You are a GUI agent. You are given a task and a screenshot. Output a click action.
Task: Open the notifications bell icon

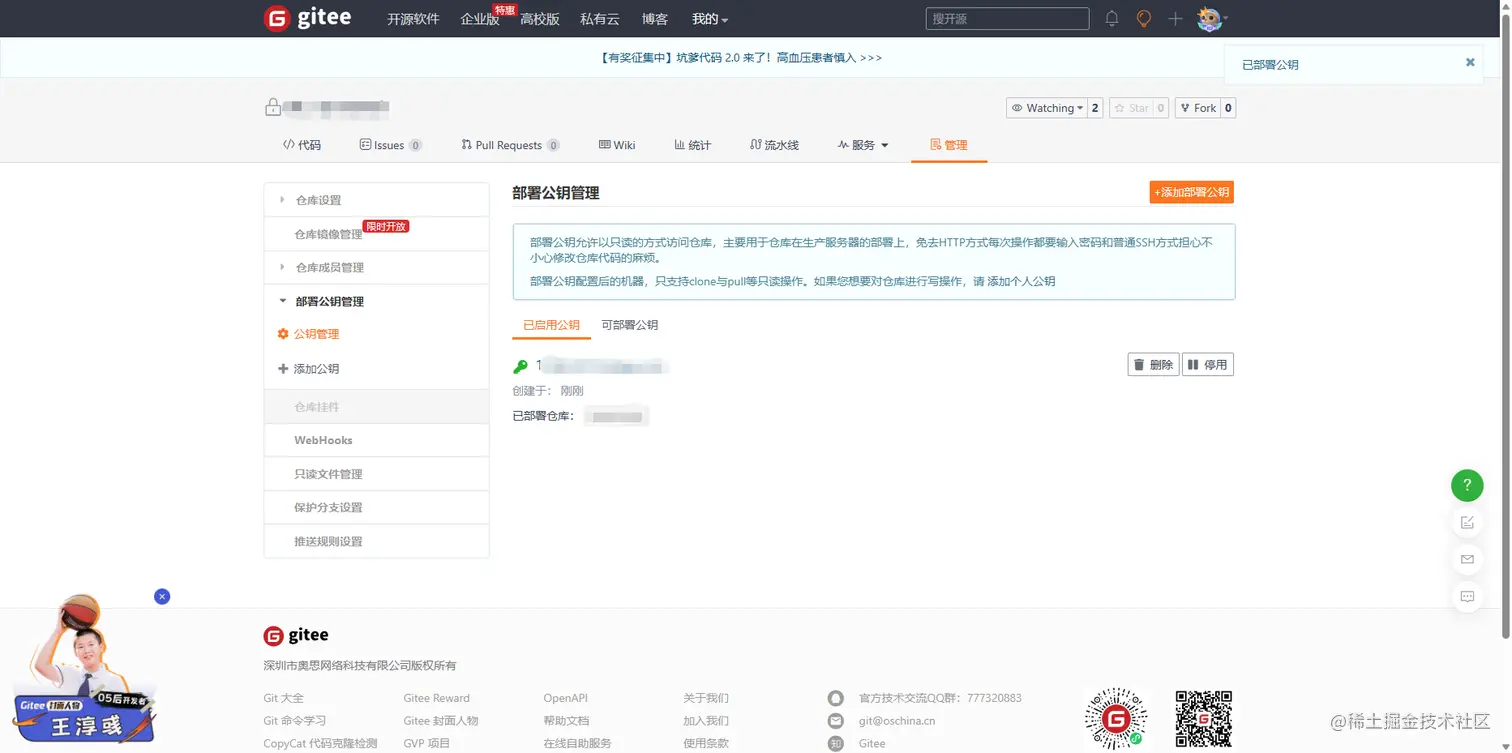click(1112, 19)
